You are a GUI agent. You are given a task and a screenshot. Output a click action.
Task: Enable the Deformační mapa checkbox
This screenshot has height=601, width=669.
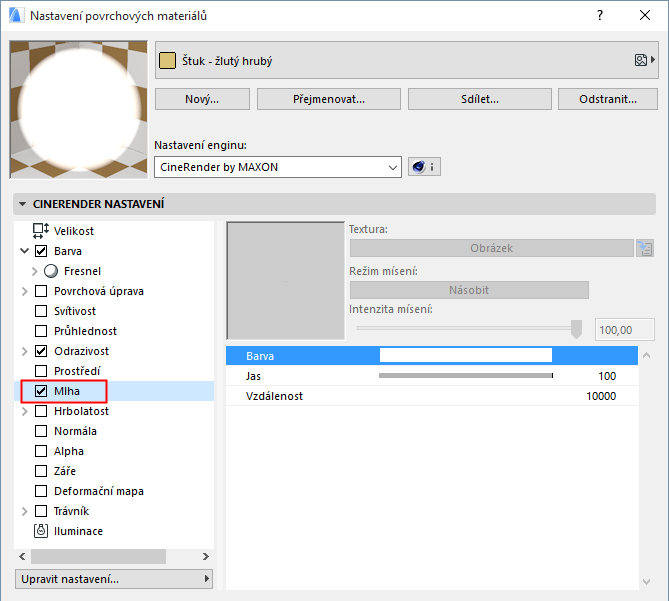click(41, 491)
